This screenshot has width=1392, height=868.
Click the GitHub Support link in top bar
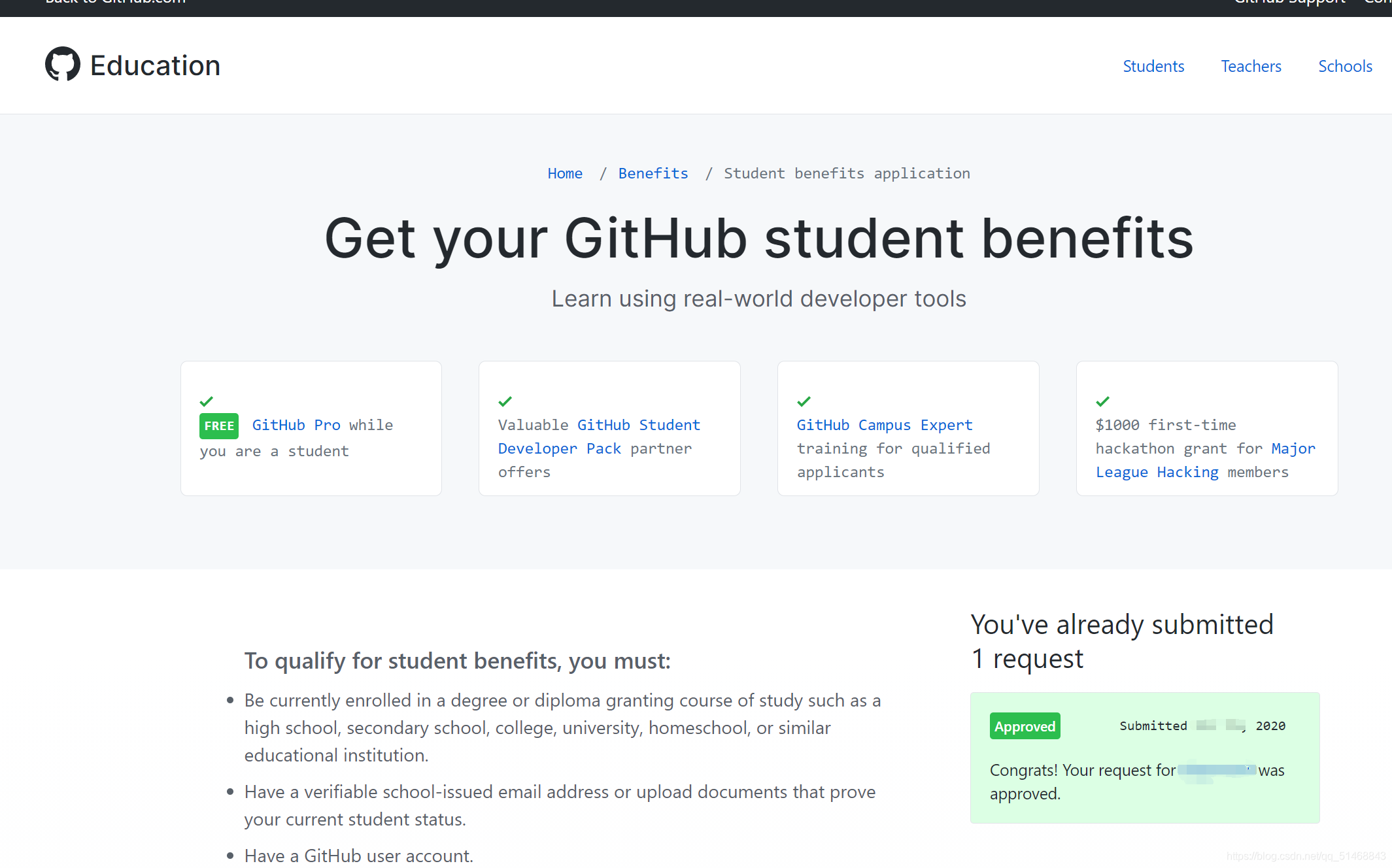point(1289,3)
